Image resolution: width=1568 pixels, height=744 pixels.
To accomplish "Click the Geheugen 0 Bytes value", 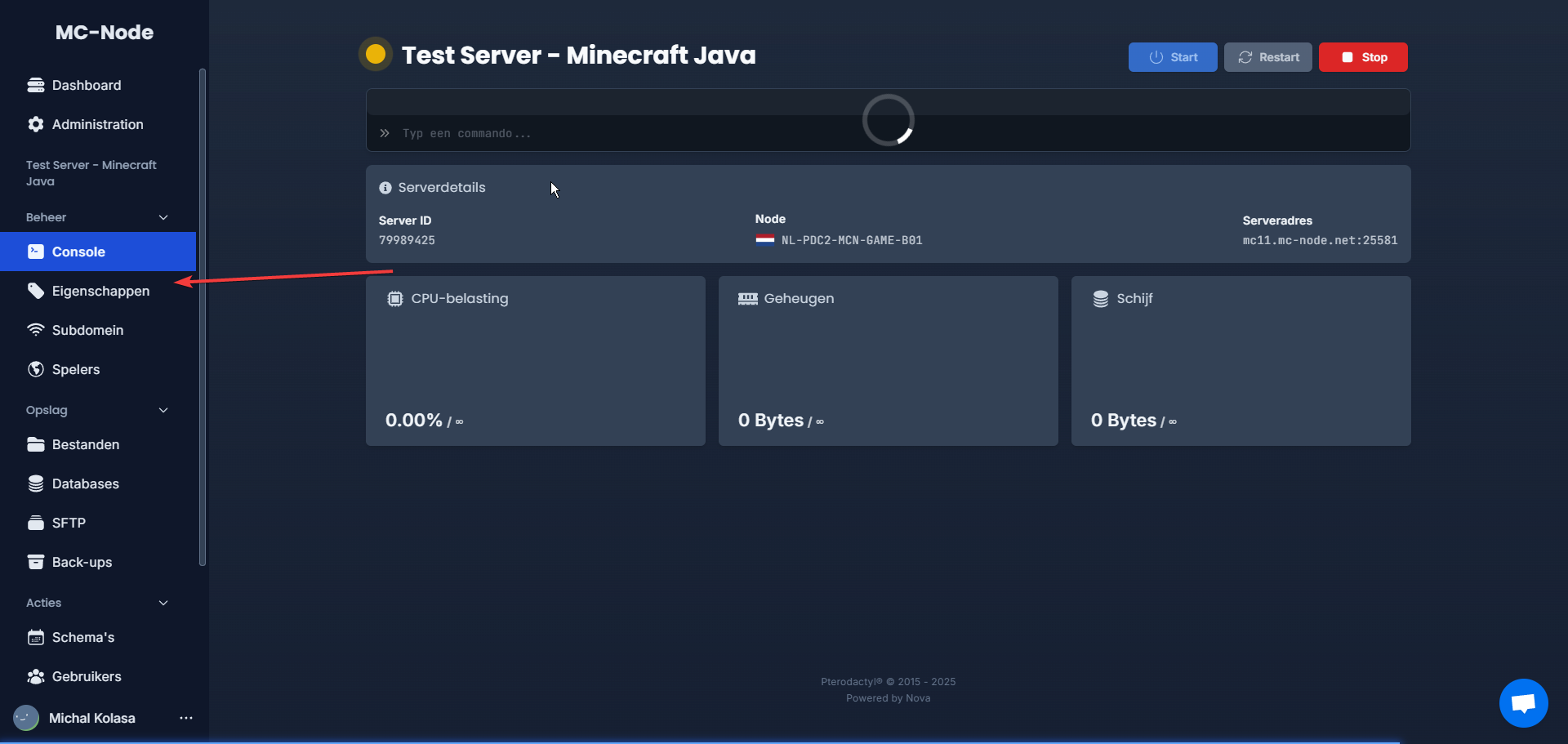I will click(771, 420).
